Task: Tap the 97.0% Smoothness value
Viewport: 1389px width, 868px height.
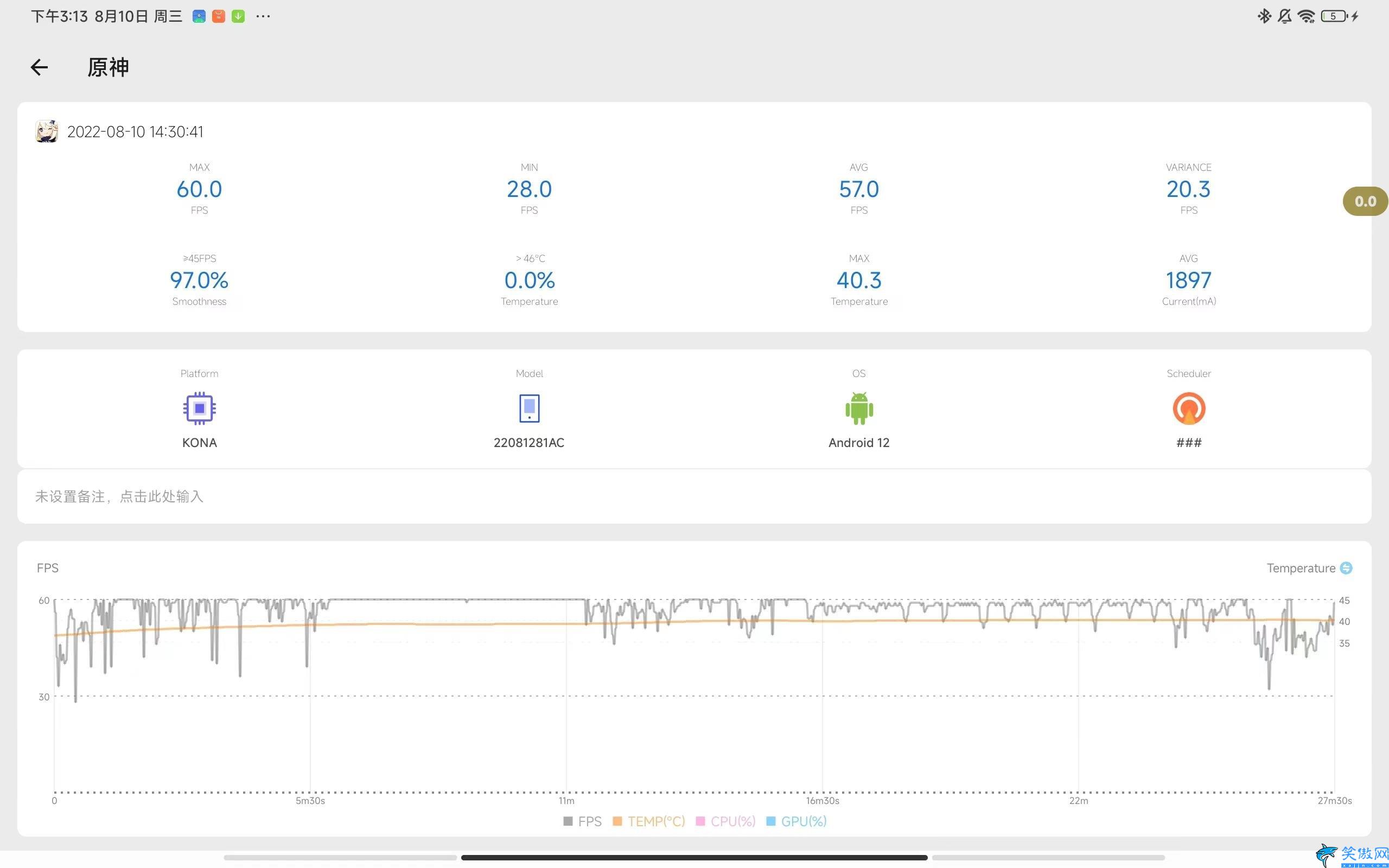Action: point(199,280)
